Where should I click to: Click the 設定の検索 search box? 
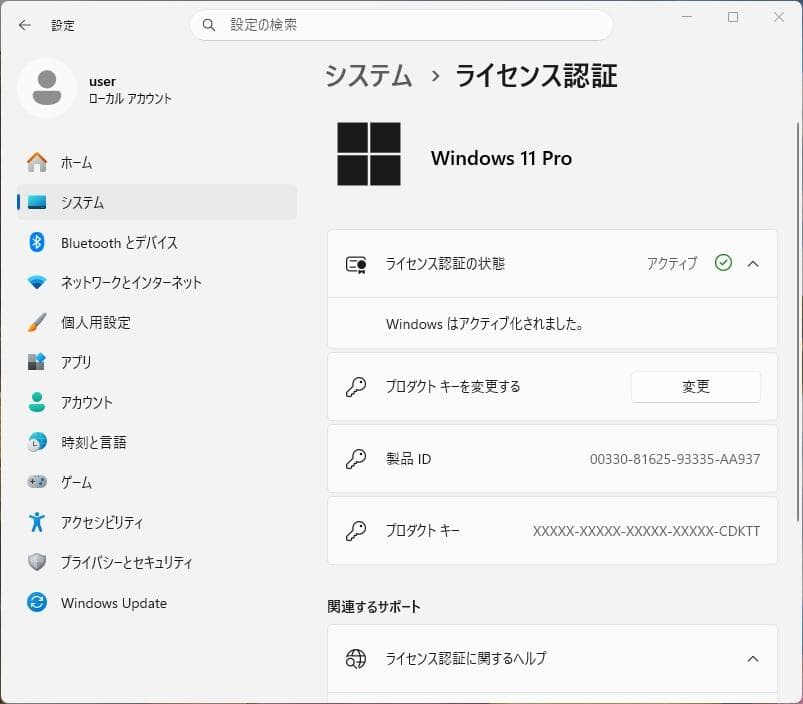coord(401,25)
